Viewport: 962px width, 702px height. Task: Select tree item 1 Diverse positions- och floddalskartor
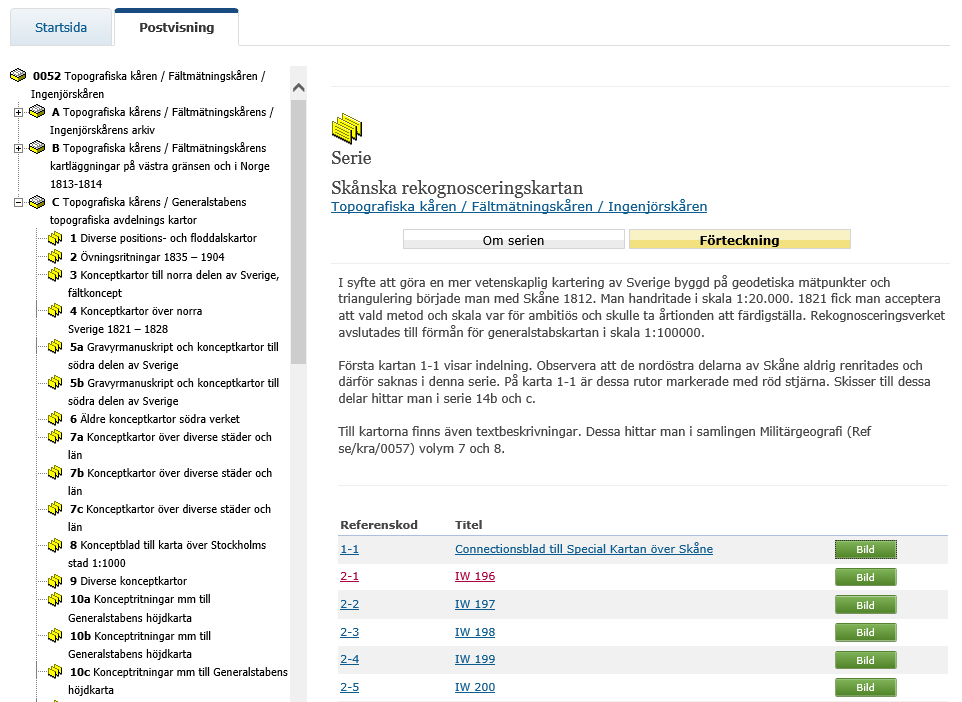click(x=163, y=238)
